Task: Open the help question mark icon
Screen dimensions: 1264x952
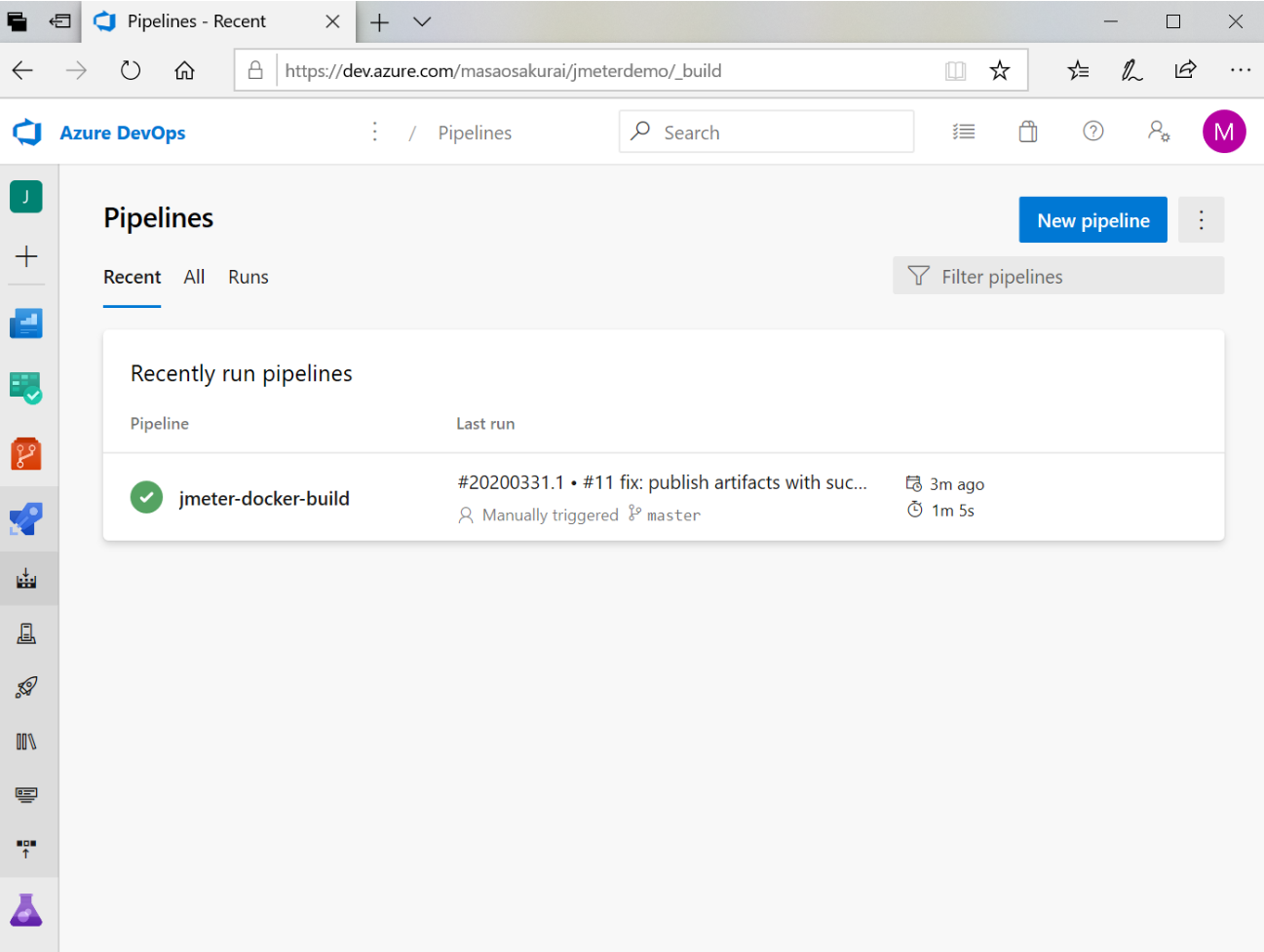Action: 1093,132
